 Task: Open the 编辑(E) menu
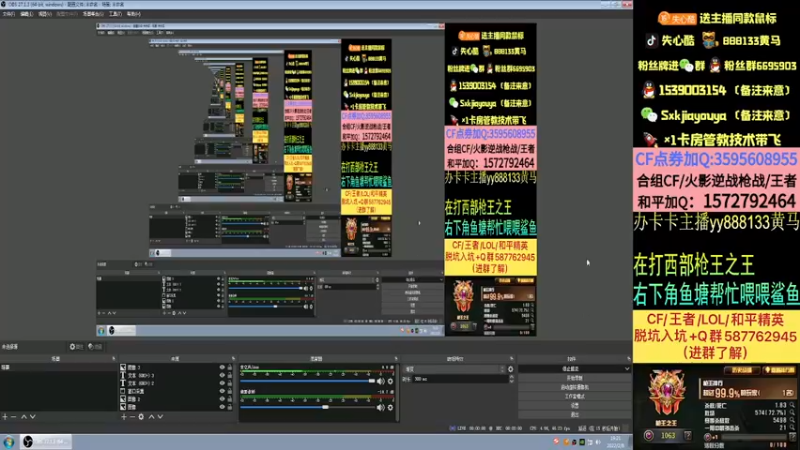(x=27, y=14)
